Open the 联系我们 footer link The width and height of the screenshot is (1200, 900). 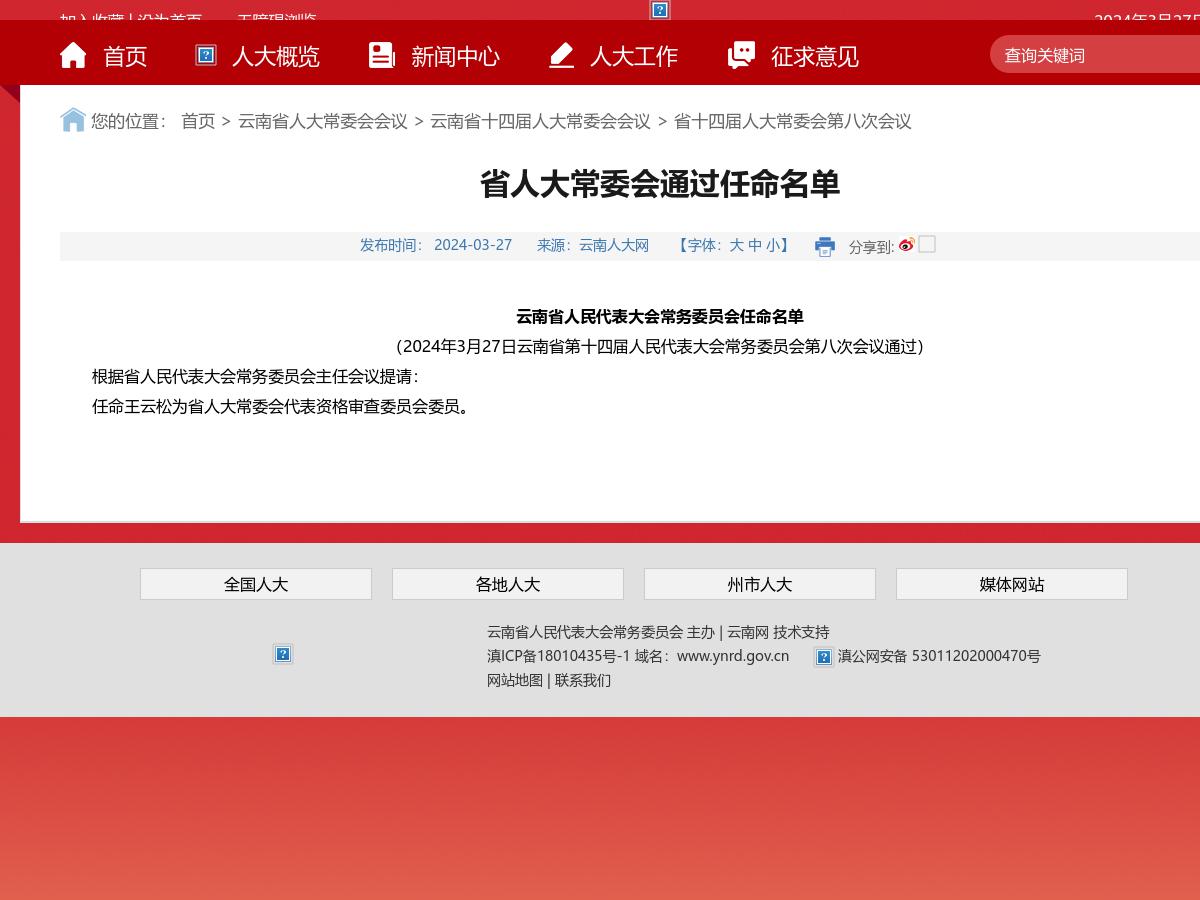click(x=583, y=680)
